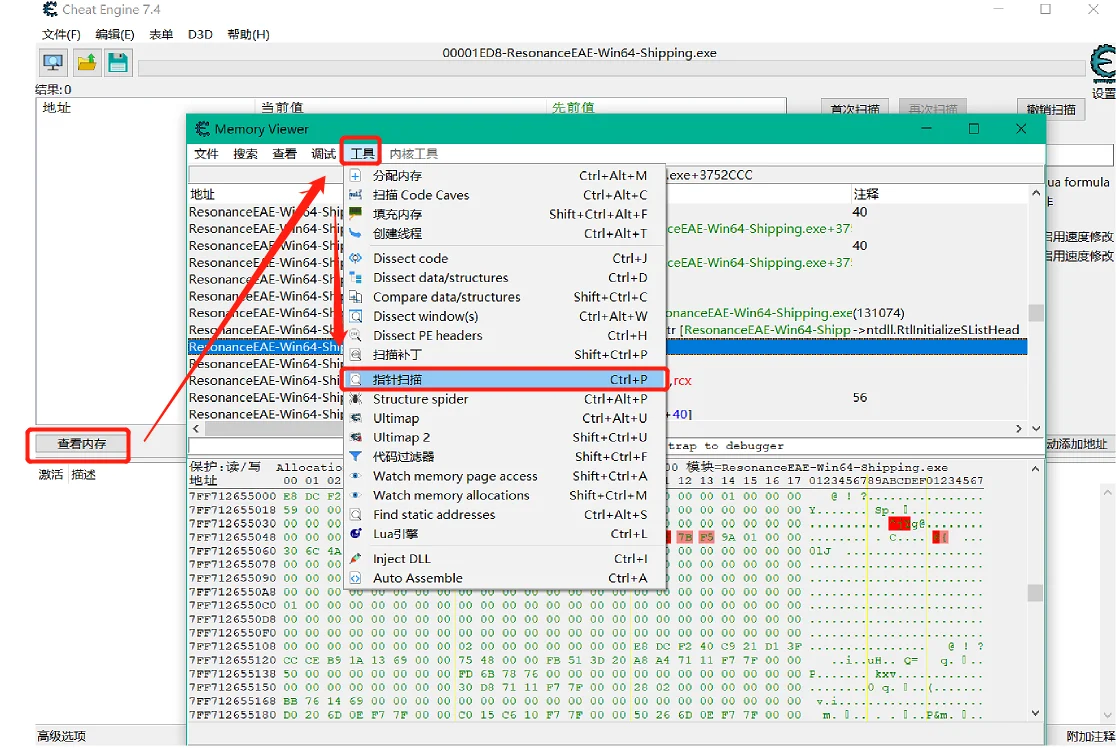
Task: Click the Dissect code icon
Action: click(x=356, y=258)
